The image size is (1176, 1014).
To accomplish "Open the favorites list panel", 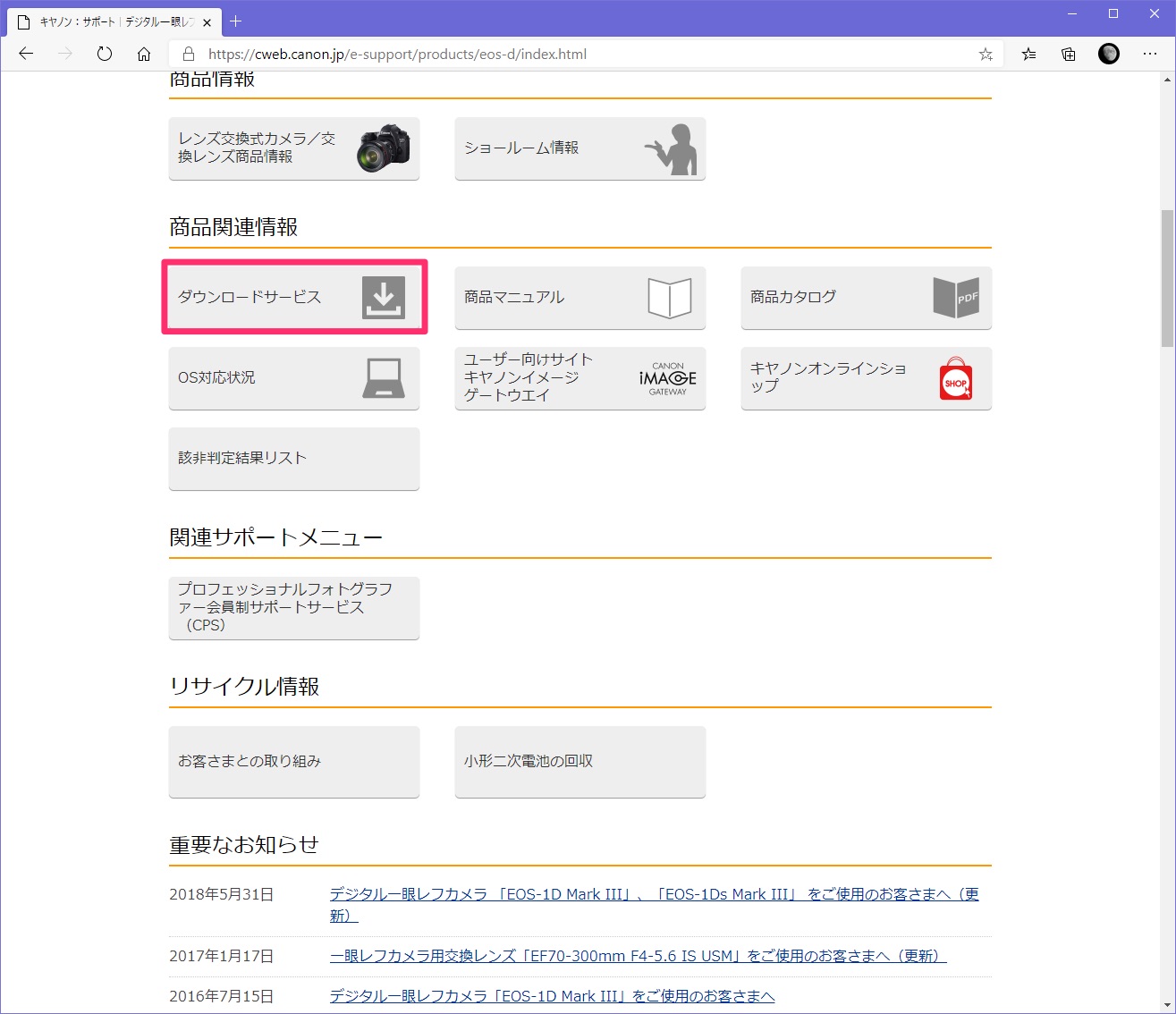I will [1029, 54].
